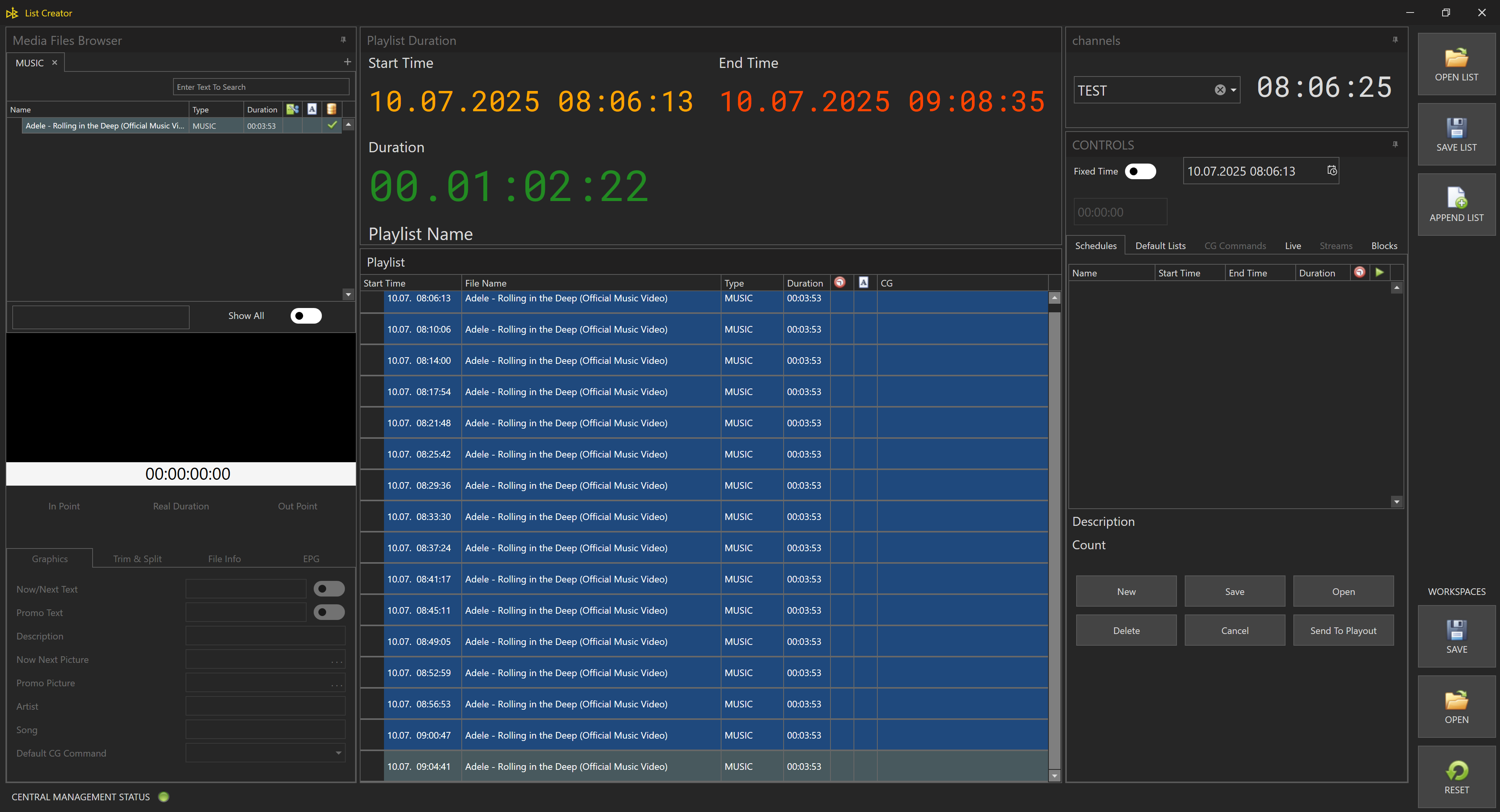Image resolution: width=1500 pixels, height=812 pixels.
Task: Close the MUSIC tab
Action: click(x=55, y=62)
